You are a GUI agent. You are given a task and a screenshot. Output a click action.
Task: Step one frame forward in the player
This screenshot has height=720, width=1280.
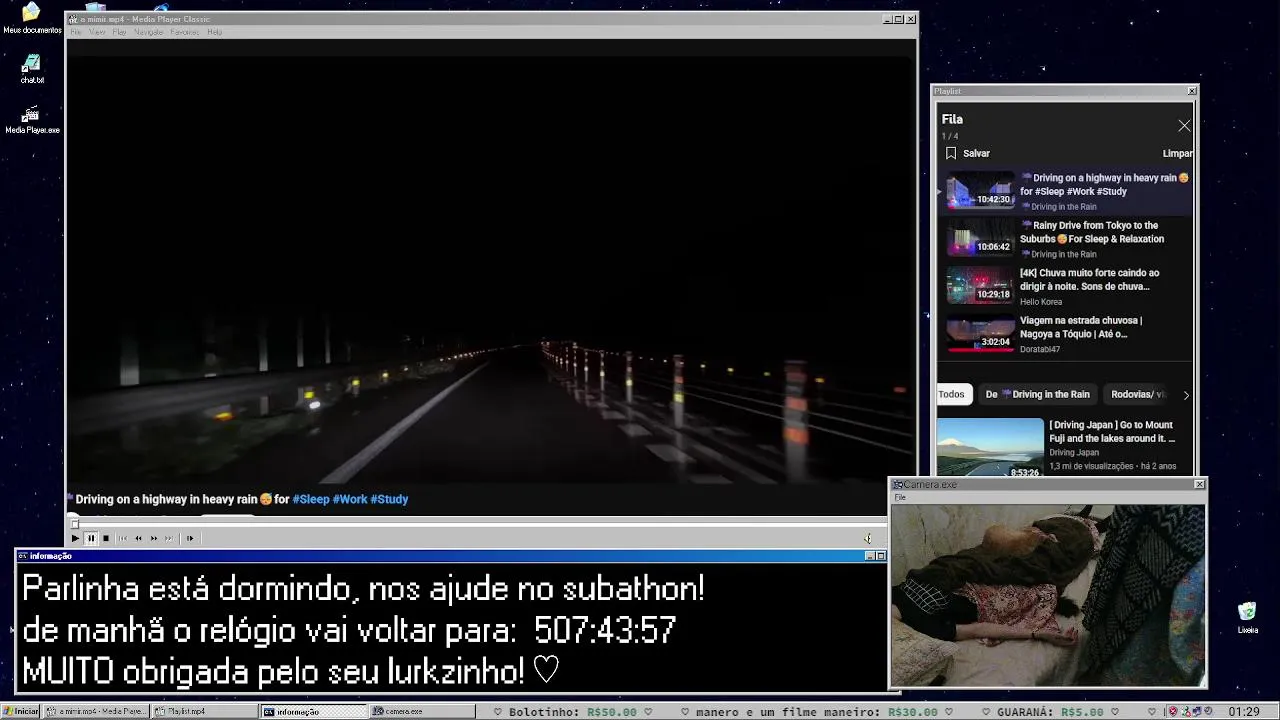click(x=190, y=538)
